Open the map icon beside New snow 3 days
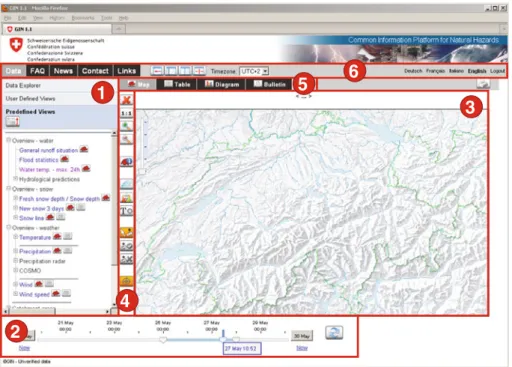The image size is (512, 367). tap(70, 207)
